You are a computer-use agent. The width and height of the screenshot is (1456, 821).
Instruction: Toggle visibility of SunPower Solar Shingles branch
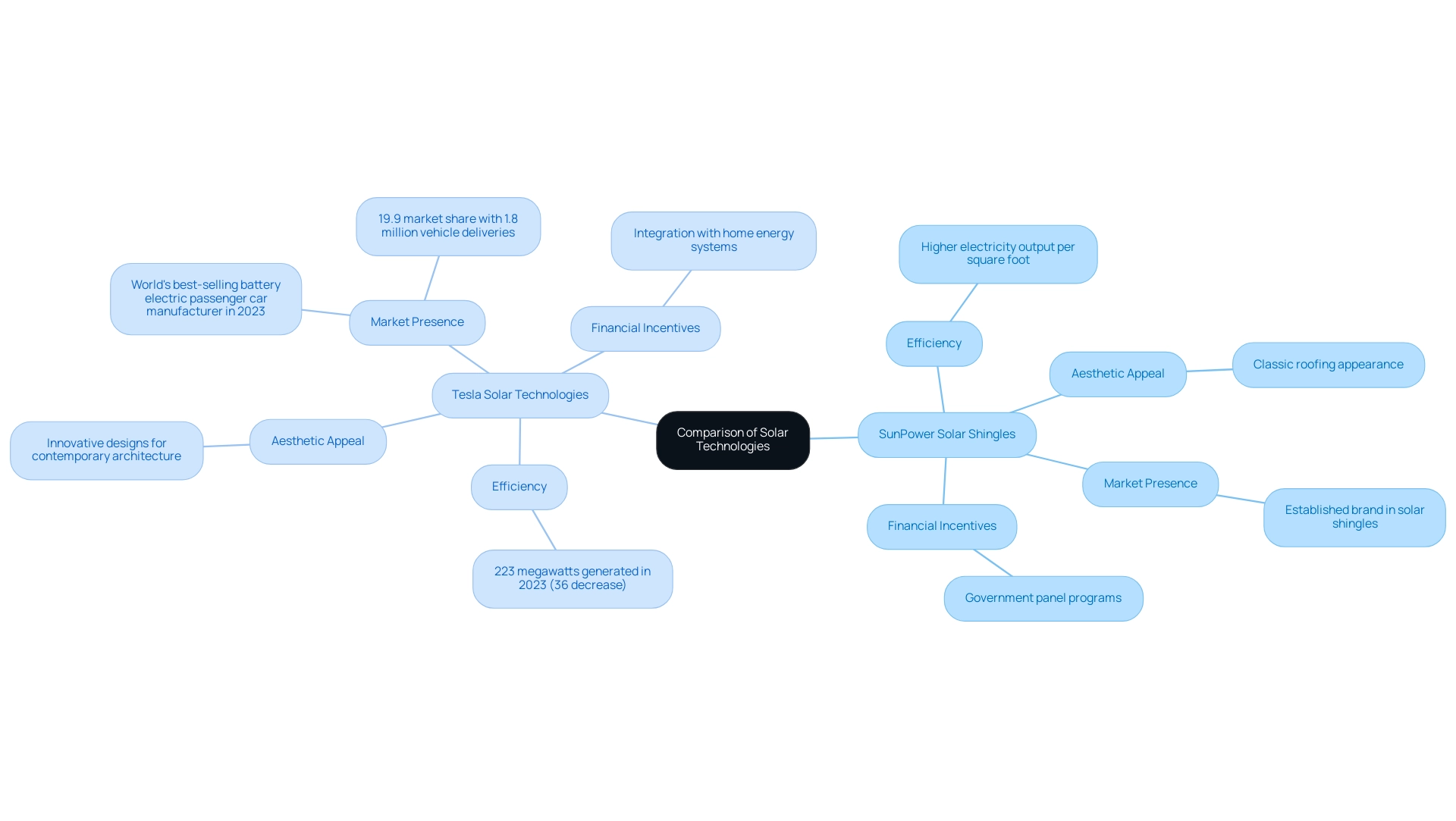click(x=947, y=434)
